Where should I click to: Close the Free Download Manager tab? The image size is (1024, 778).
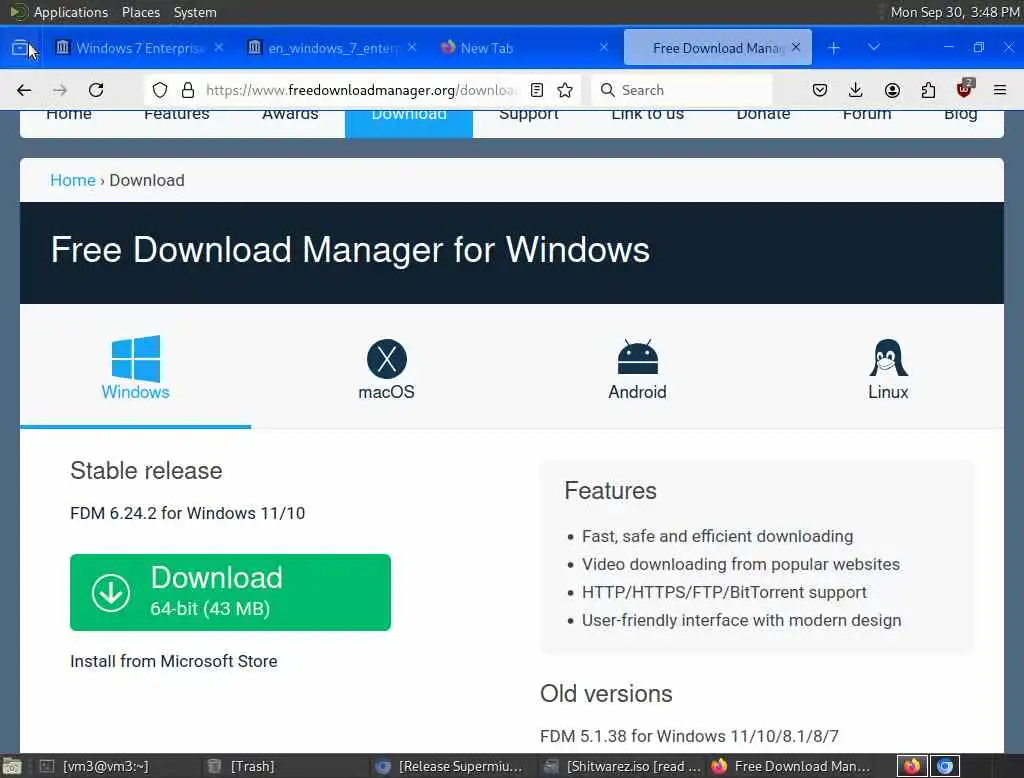[x=796, y=48]
